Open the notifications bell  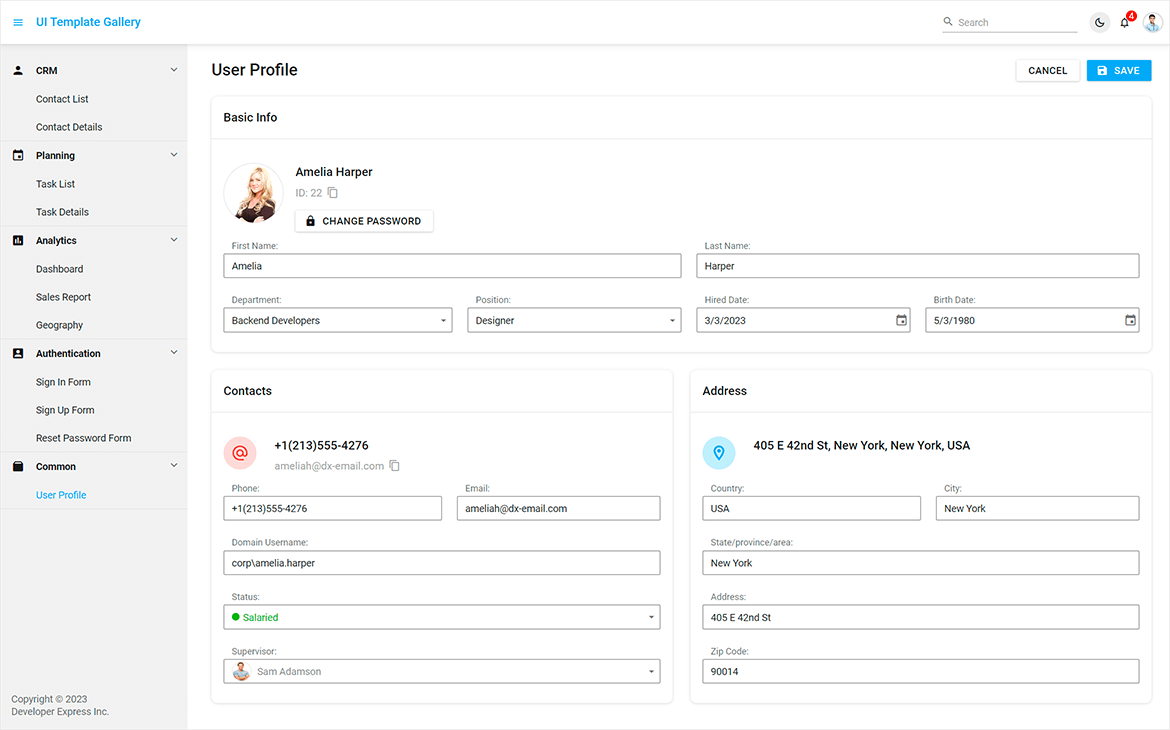click(1125, 22)
